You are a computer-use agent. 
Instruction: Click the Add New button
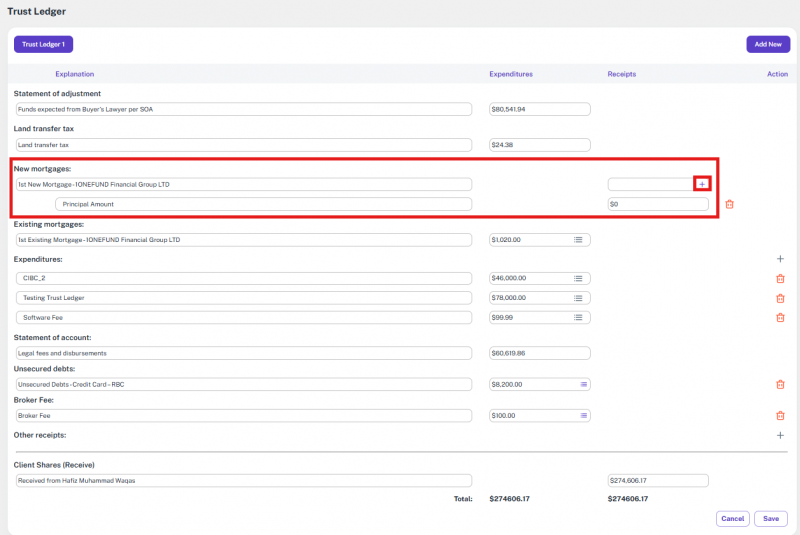point(767,44)
